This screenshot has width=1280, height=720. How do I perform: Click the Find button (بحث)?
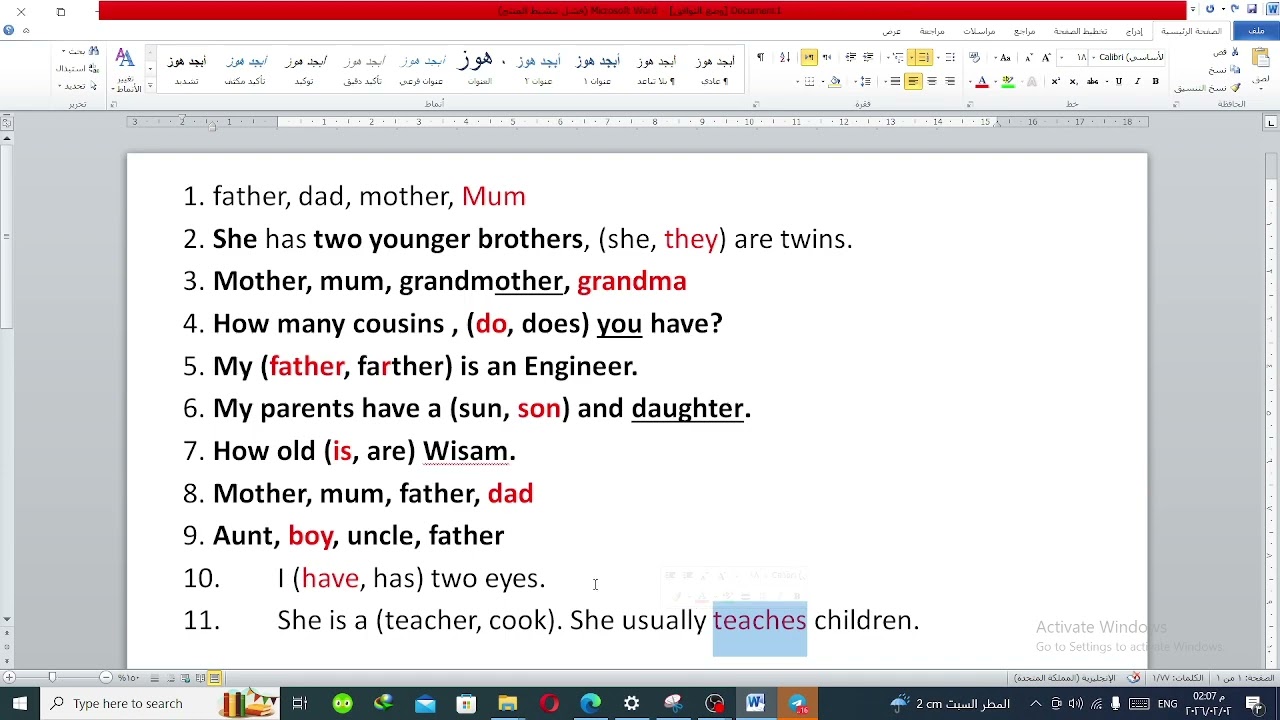(78, 51)
